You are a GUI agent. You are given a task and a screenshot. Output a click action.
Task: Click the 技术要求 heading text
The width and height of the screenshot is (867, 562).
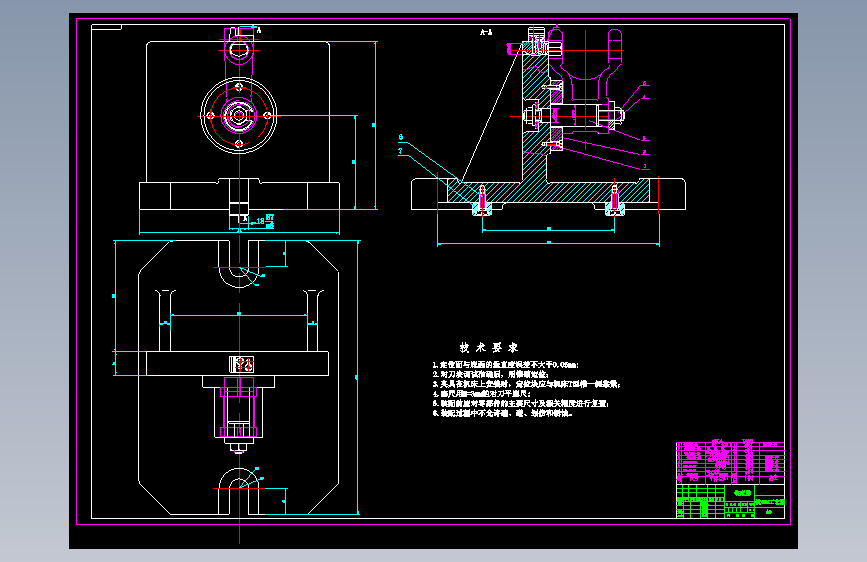click(489, 347)
